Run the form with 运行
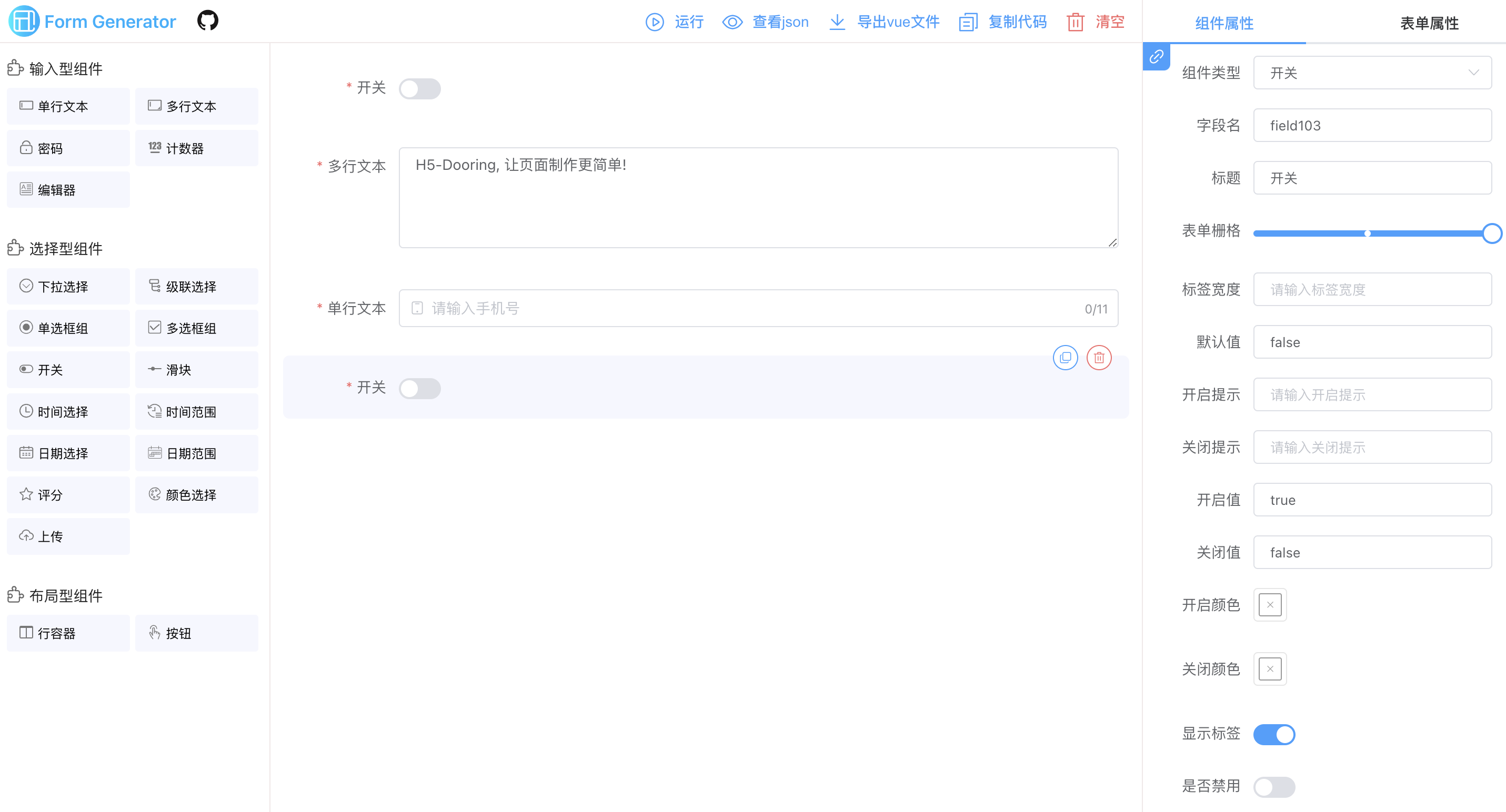 click(x=675, y=22)
